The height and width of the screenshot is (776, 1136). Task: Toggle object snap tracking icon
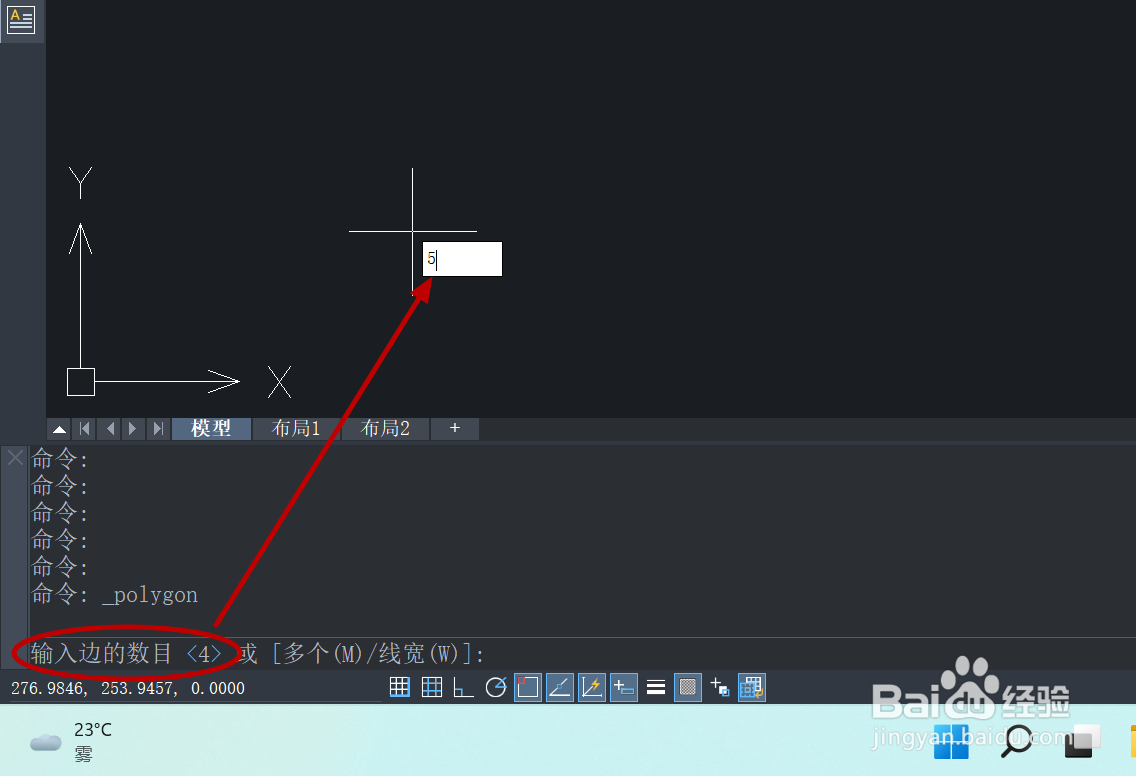pos(559,687)
